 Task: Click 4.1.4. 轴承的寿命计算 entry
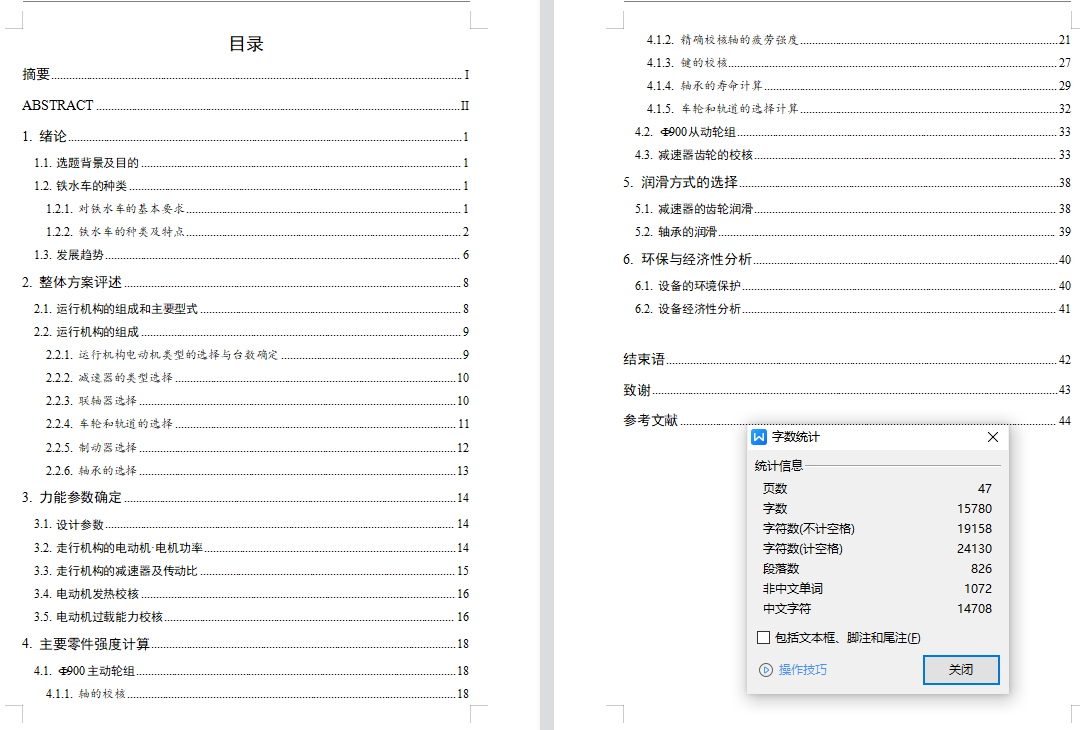click(859, 85)
